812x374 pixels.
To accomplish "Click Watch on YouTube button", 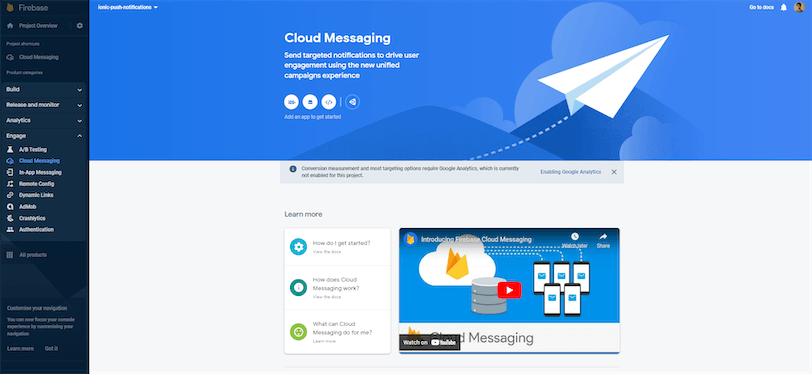I will 429,342.
